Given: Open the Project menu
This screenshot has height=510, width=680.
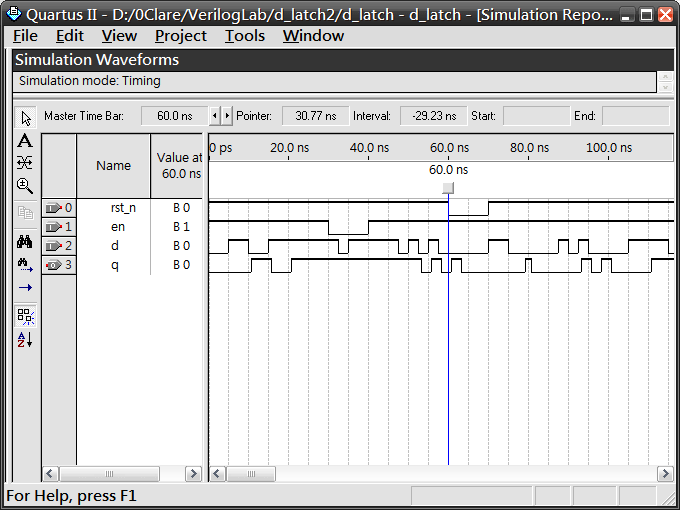Looking at the screenshot, I should tap(180, 36).
